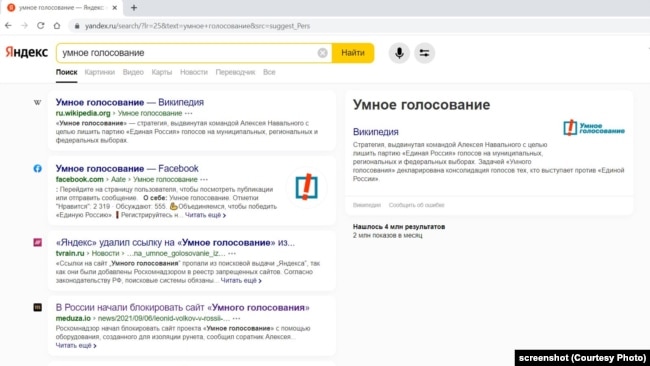
Task: Switch to the Переводчик tab
Action: point(235,72)
